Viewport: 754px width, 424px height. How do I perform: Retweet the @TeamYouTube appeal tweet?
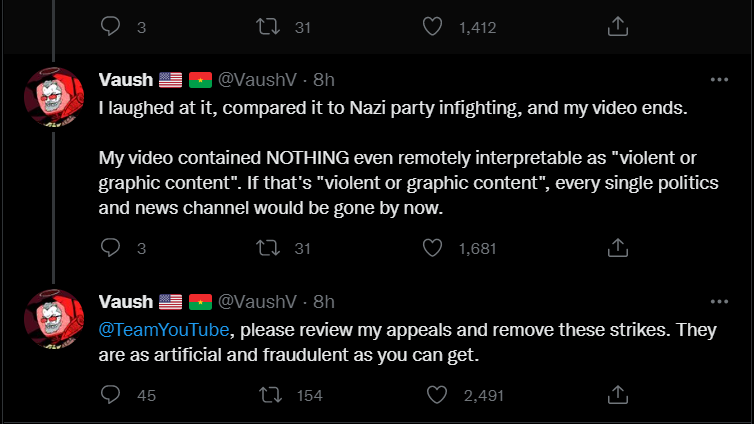click(x=270, y=395)
